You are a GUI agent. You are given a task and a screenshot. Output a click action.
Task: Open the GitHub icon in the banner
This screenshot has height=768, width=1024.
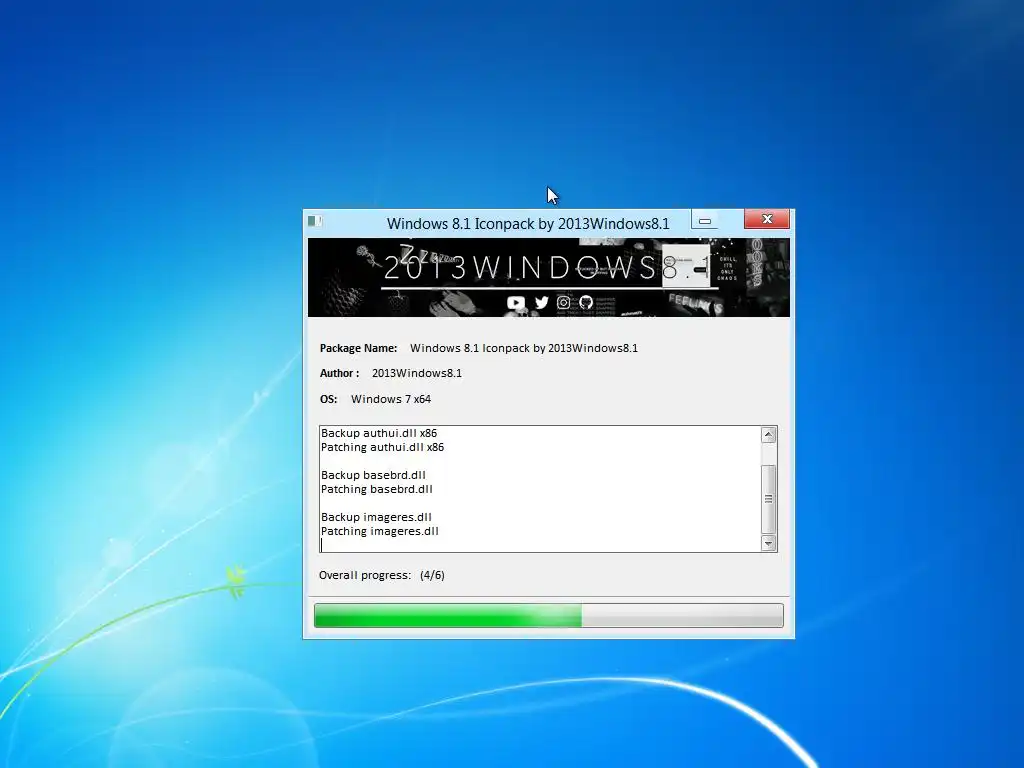(x=586, y=302)
